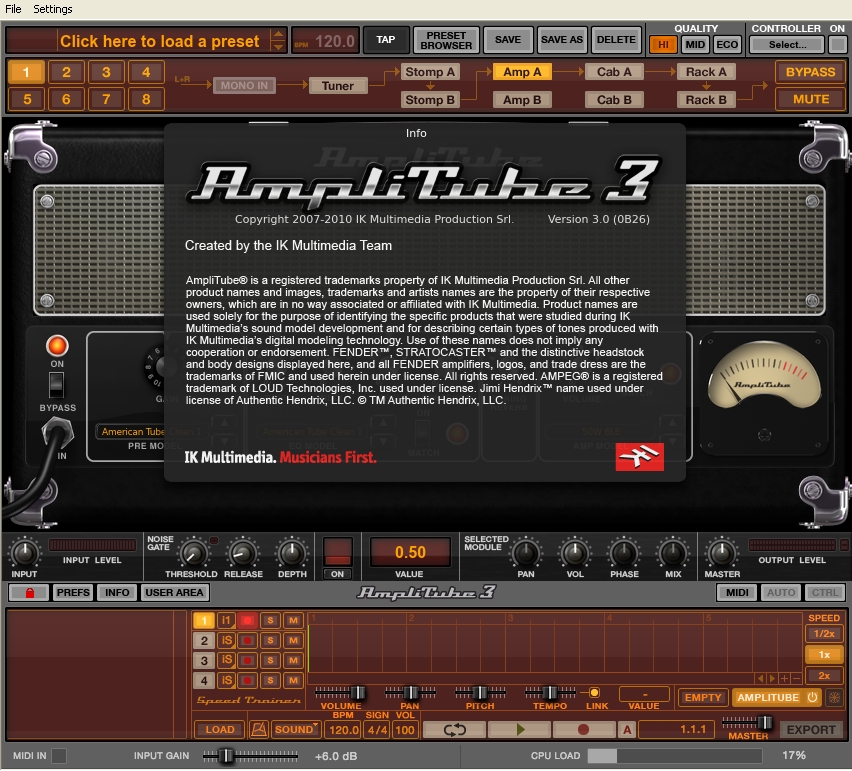Mute track 2 with M button
This screenshot has width=852, height=771.
pos(292,641)
